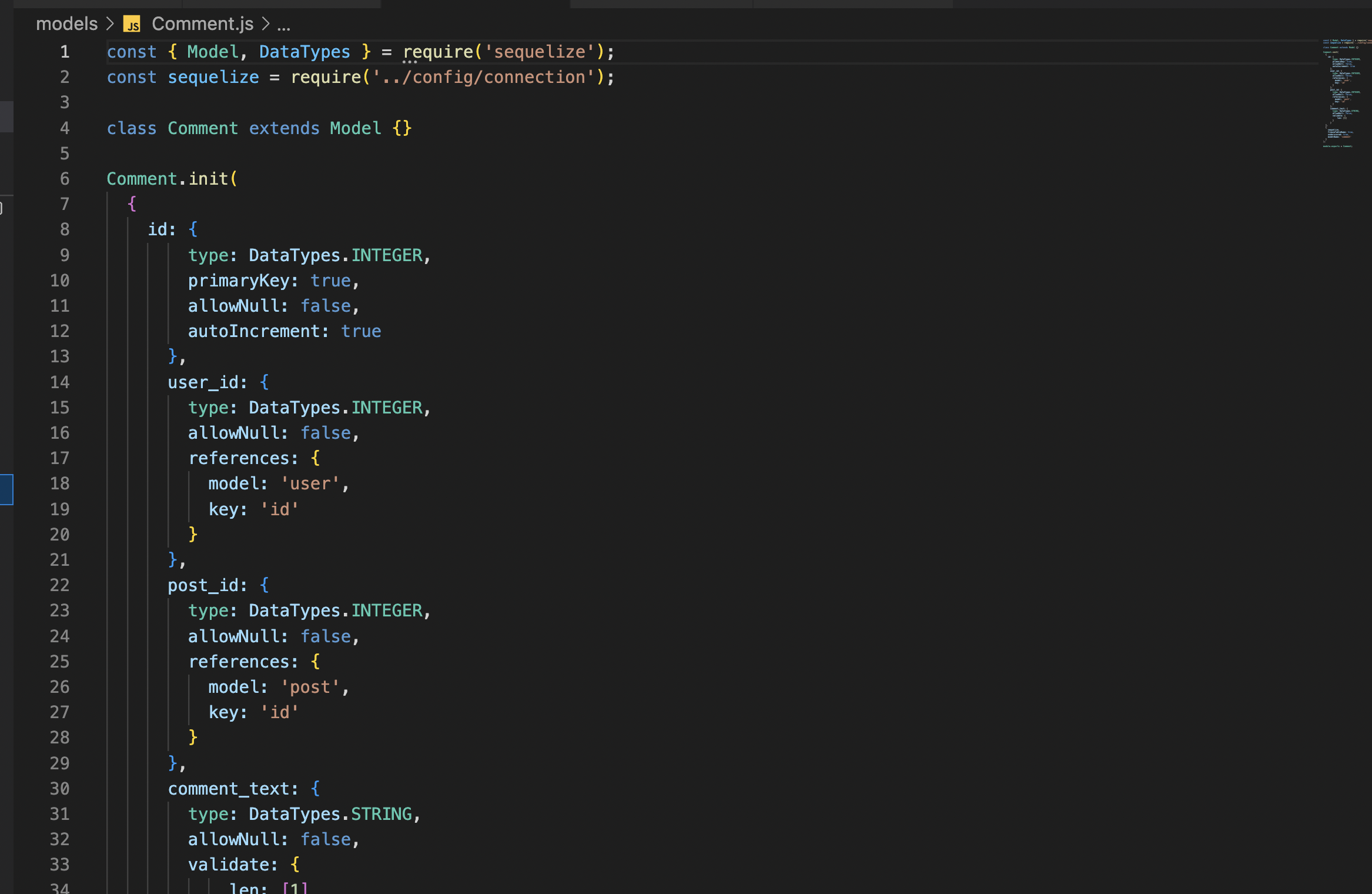Click autoIncrement: true on line 12
This screenshot has width=1372, height=894.
(x=282, y=331)
